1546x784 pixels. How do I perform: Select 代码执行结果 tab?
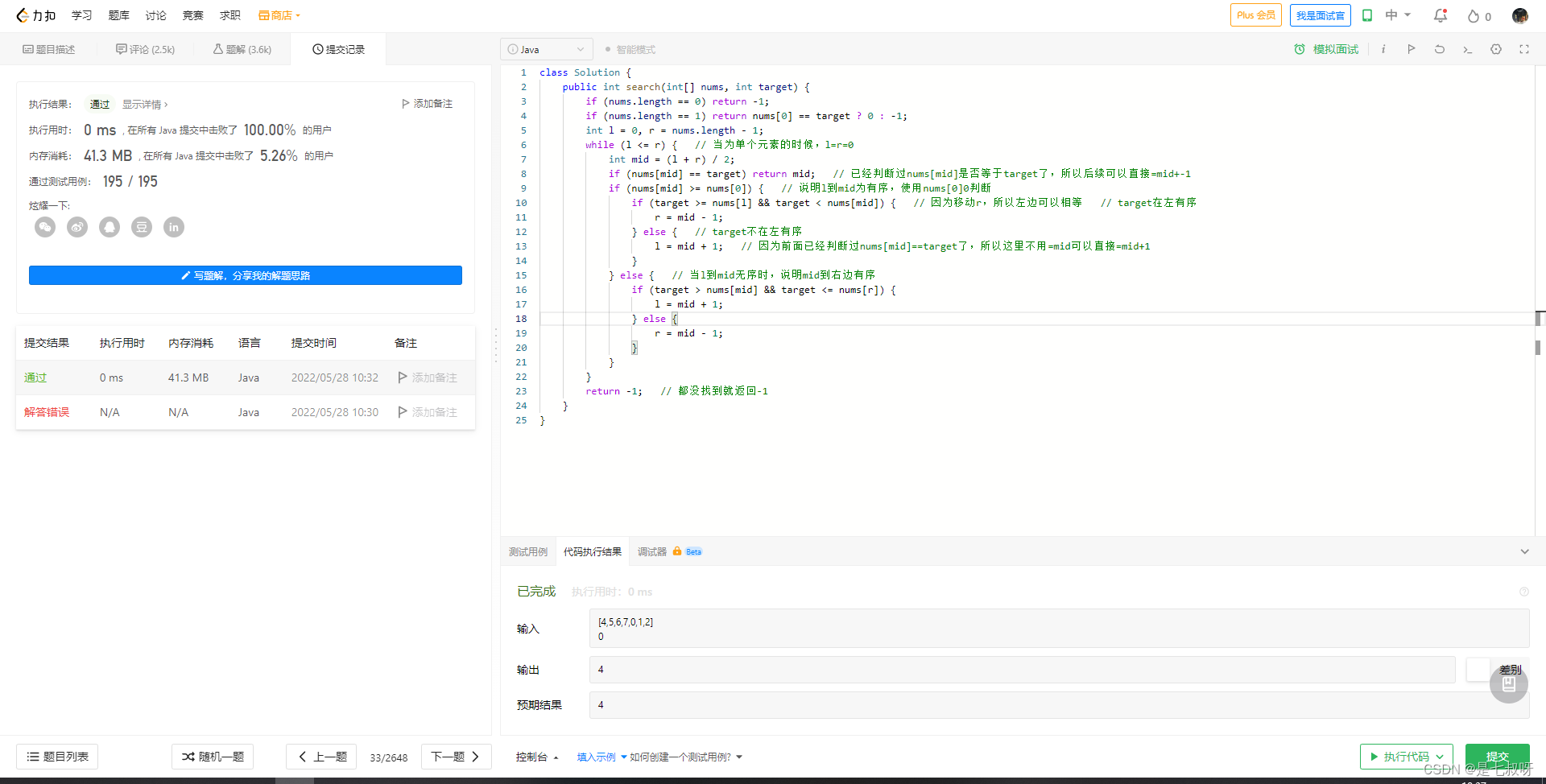(592, 551)
